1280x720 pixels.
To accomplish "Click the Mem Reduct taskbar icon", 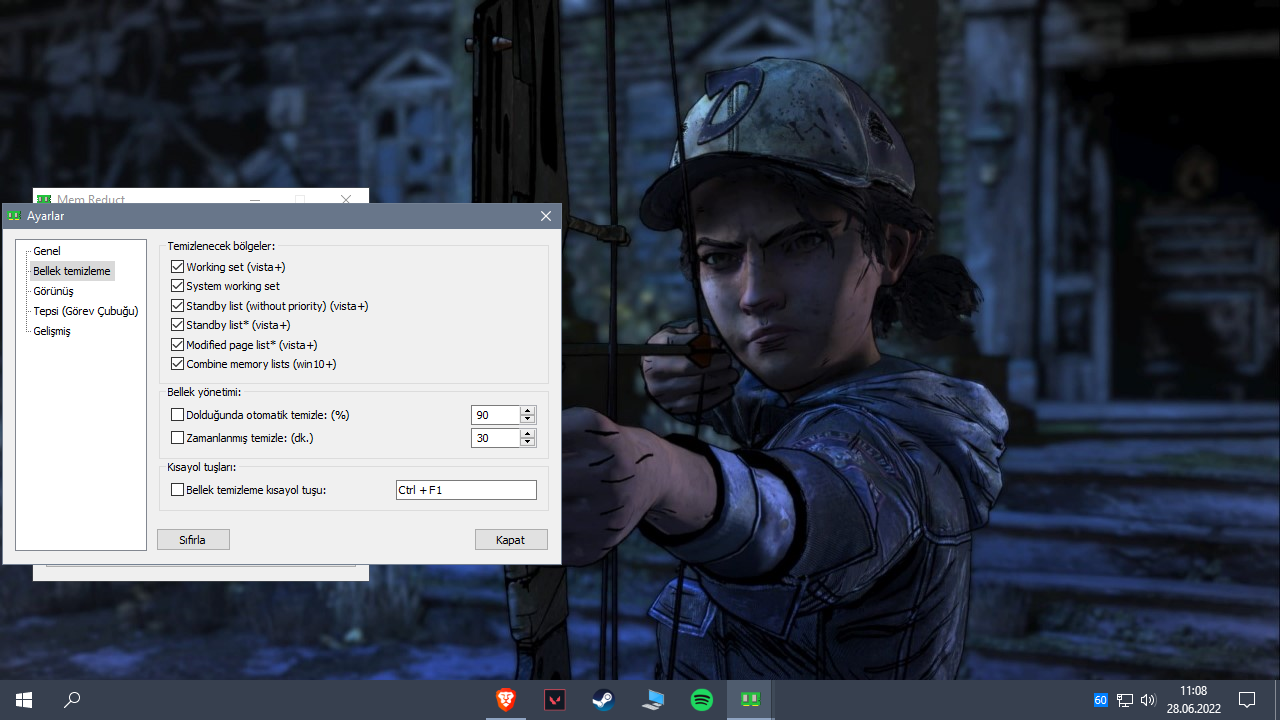I will (750, 700).
